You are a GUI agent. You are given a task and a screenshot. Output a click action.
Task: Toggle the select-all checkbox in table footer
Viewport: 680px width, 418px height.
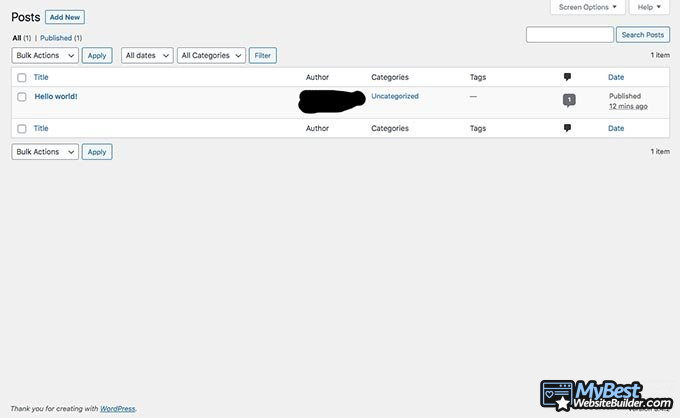pyautogui.click(x=22, y=128)
